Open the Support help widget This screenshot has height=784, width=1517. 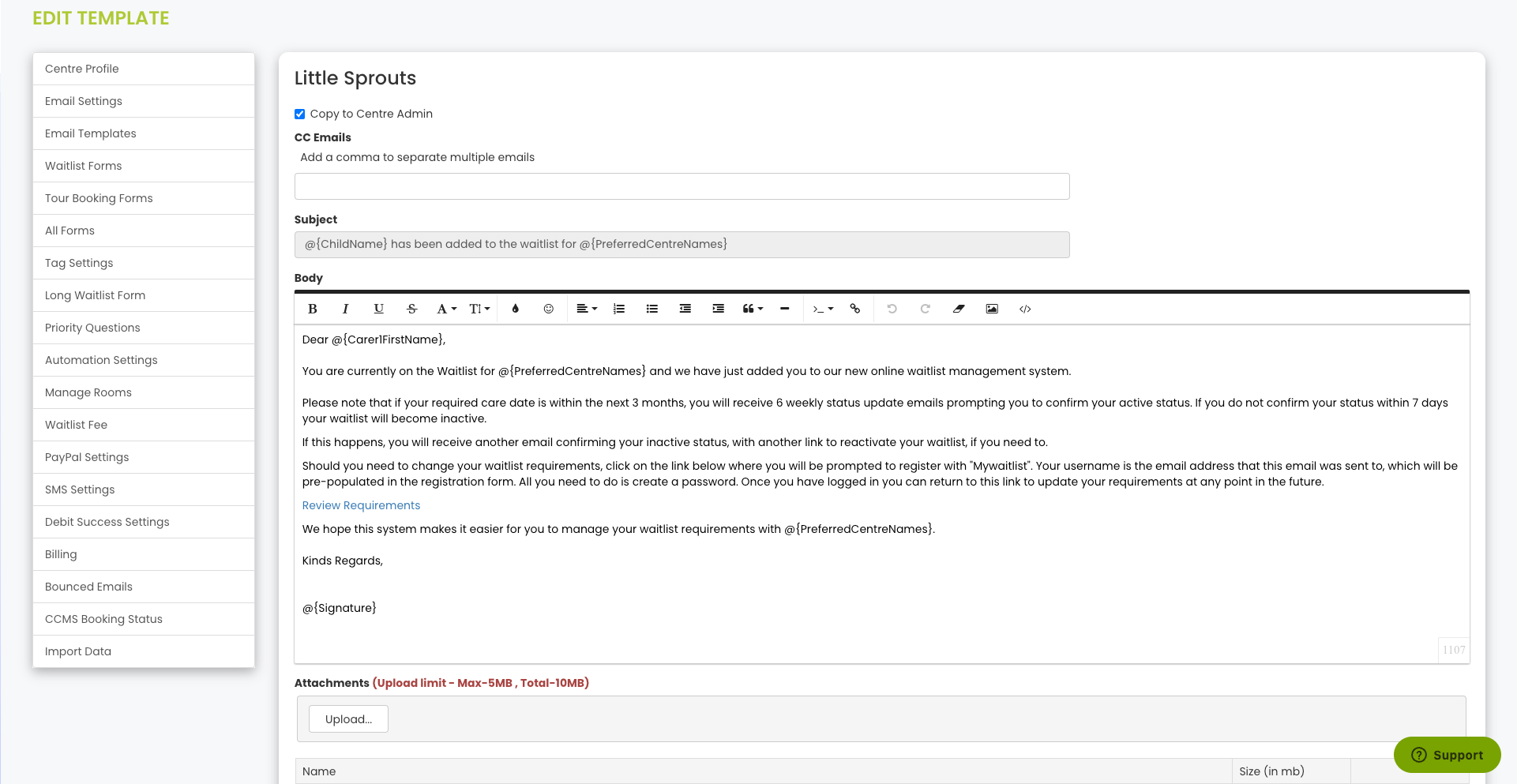click(1447, 755)
